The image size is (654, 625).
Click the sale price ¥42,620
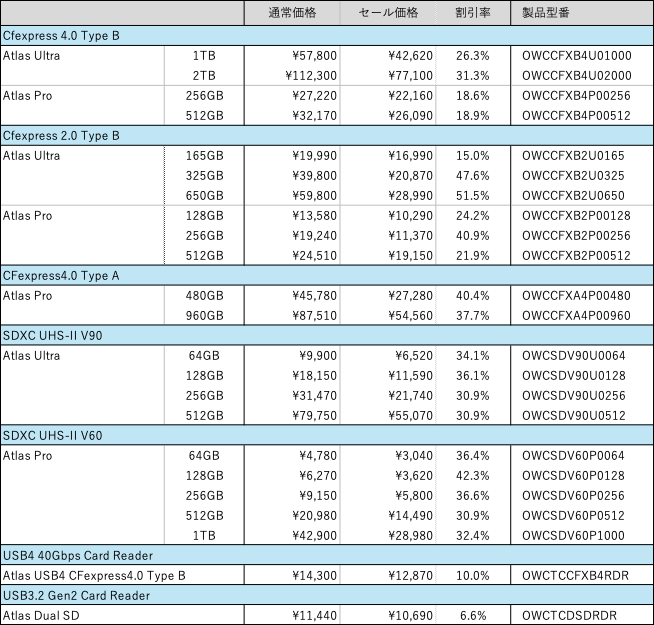click(410, 56)
